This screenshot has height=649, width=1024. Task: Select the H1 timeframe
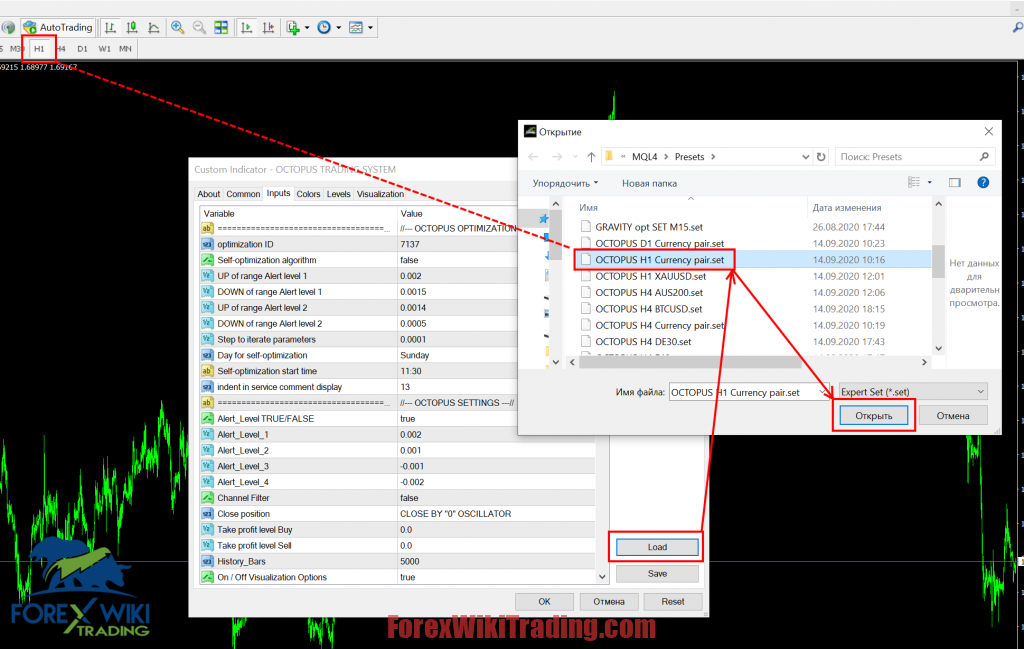(39, 49)
